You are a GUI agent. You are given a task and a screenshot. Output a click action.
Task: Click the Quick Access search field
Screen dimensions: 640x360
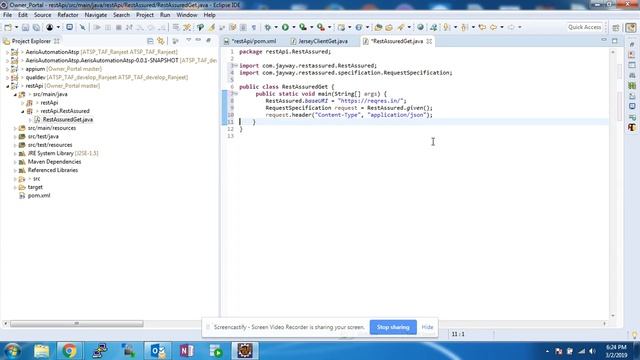coord(584,27)
